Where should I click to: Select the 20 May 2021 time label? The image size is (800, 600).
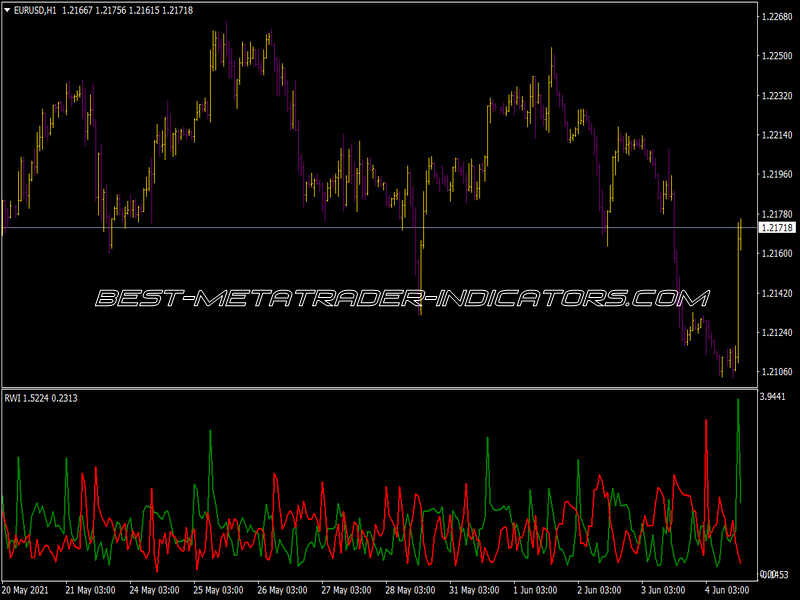25,590
